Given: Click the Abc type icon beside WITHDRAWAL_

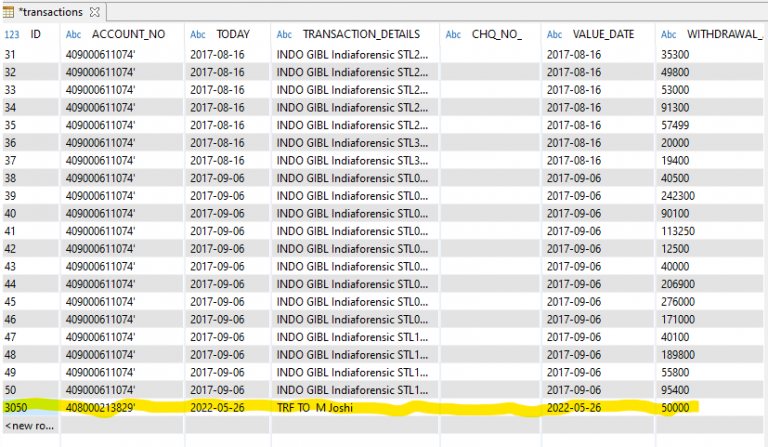Looking at the screenshot, I should click(x=669, y=35).
